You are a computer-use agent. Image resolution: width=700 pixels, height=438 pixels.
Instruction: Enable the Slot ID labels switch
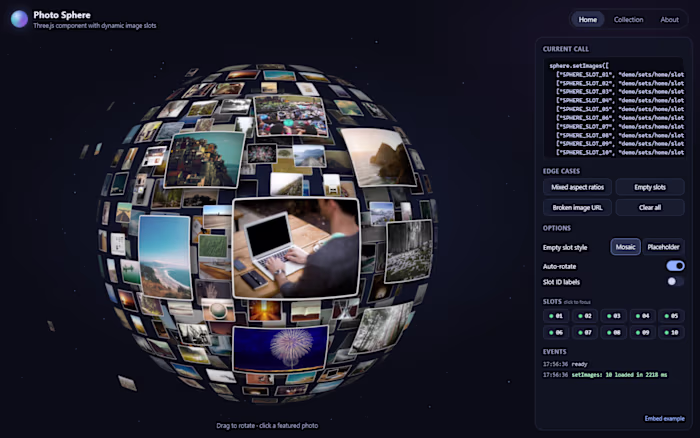coord(675,282)
